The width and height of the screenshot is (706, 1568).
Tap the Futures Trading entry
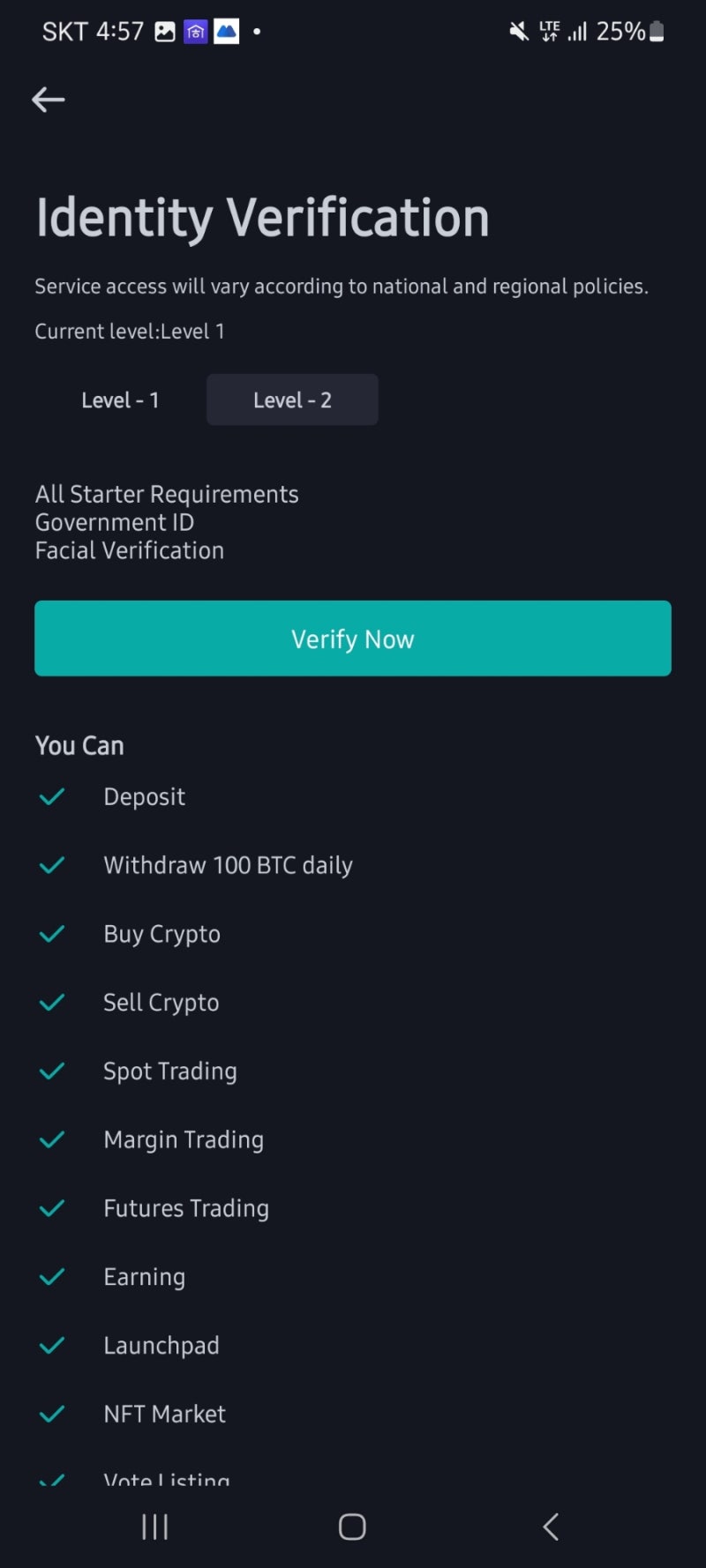186,1208
